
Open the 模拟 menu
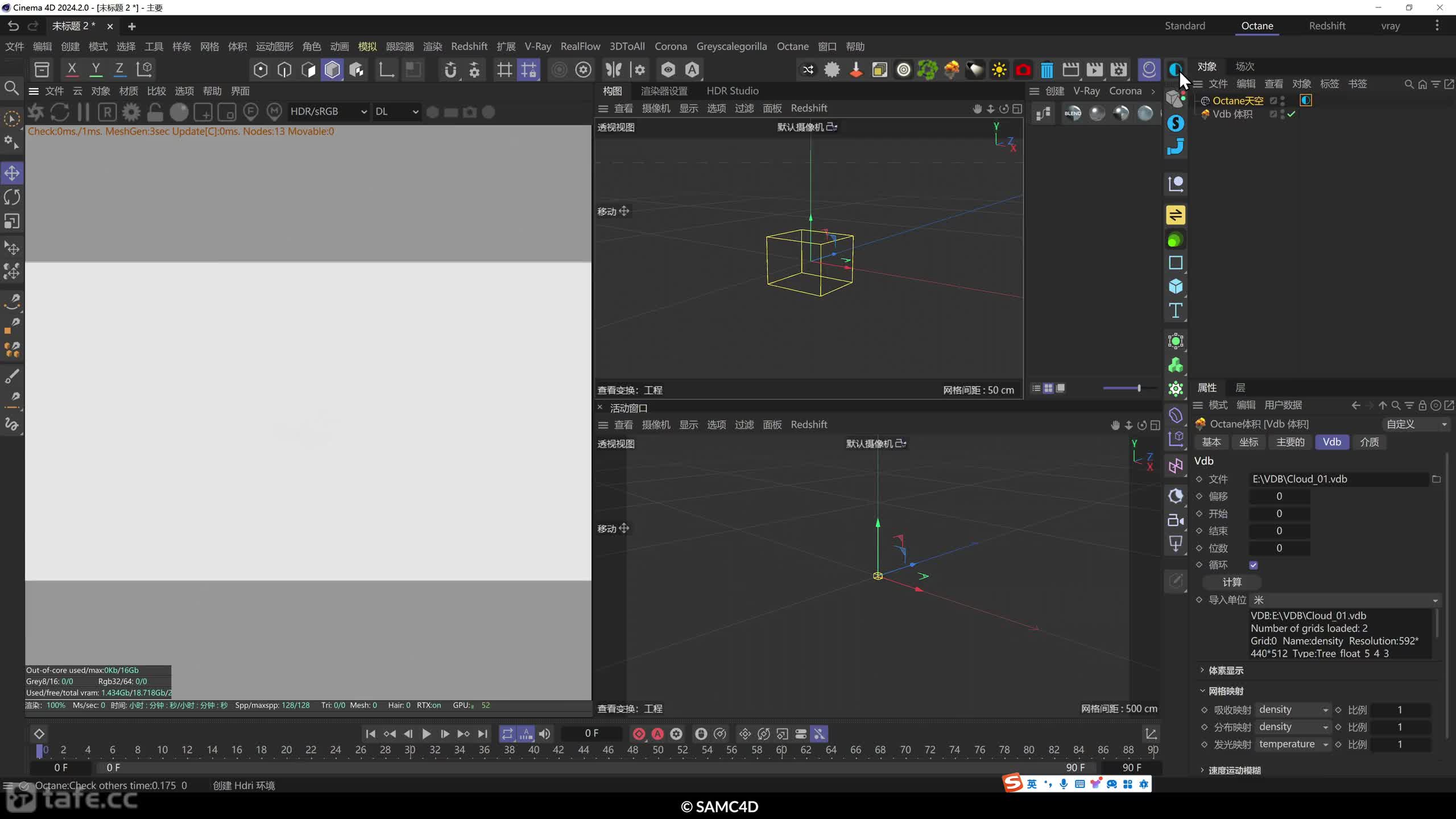coord(367,47)
